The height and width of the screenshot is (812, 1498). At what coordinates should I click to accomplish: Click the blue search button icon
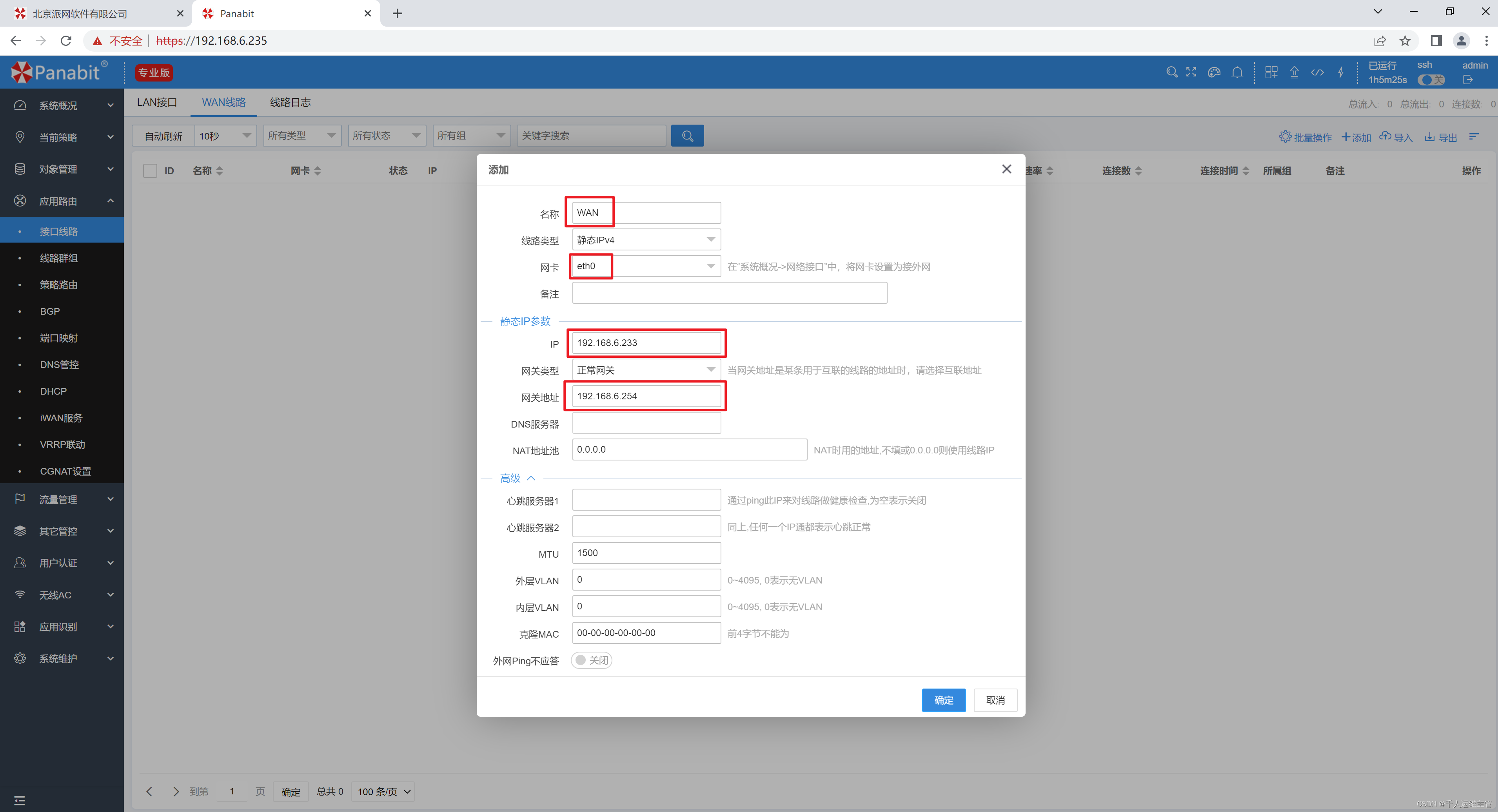coord(687,136)
